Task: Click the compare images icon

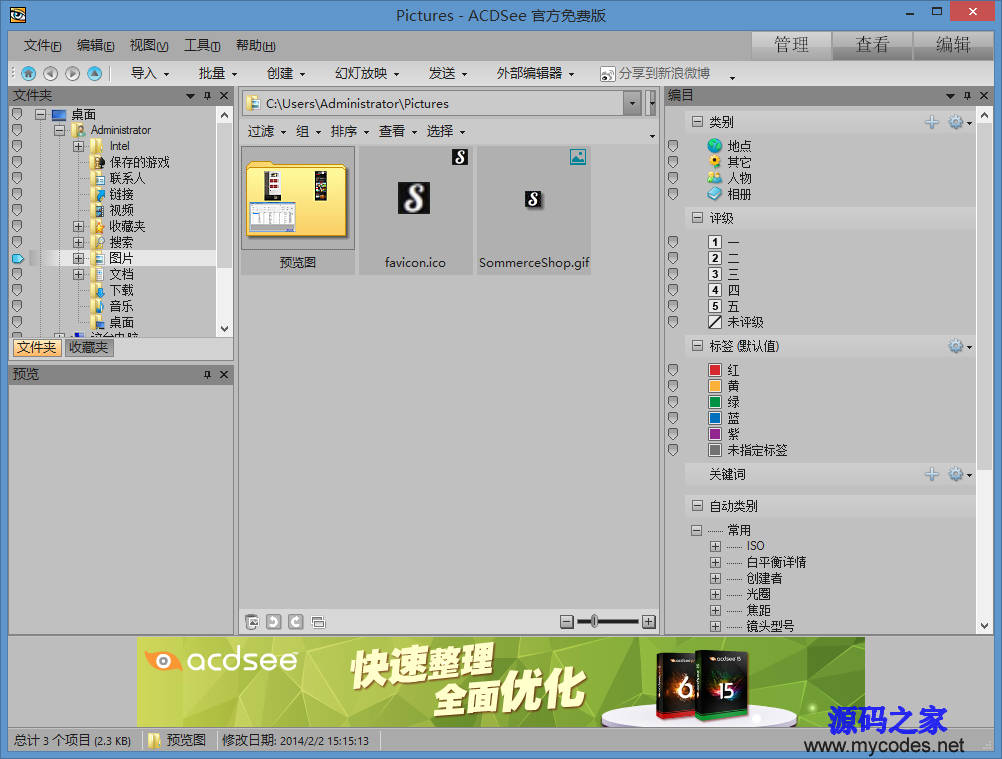Action: click(318, 622)
